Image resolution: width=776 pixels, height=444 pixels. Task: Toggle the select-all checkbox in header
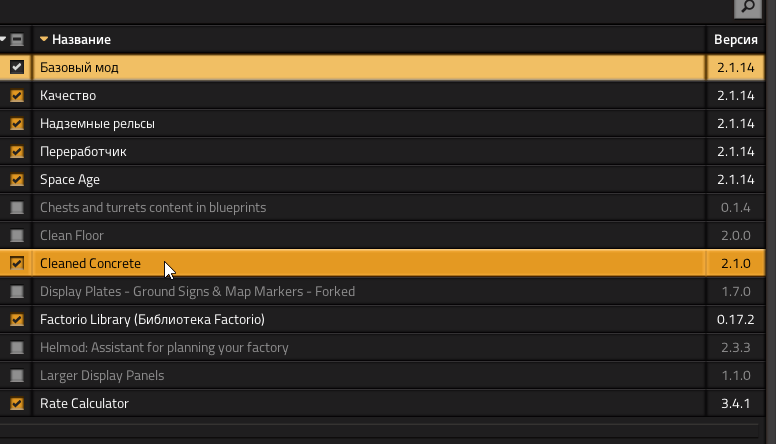point(17,40)
